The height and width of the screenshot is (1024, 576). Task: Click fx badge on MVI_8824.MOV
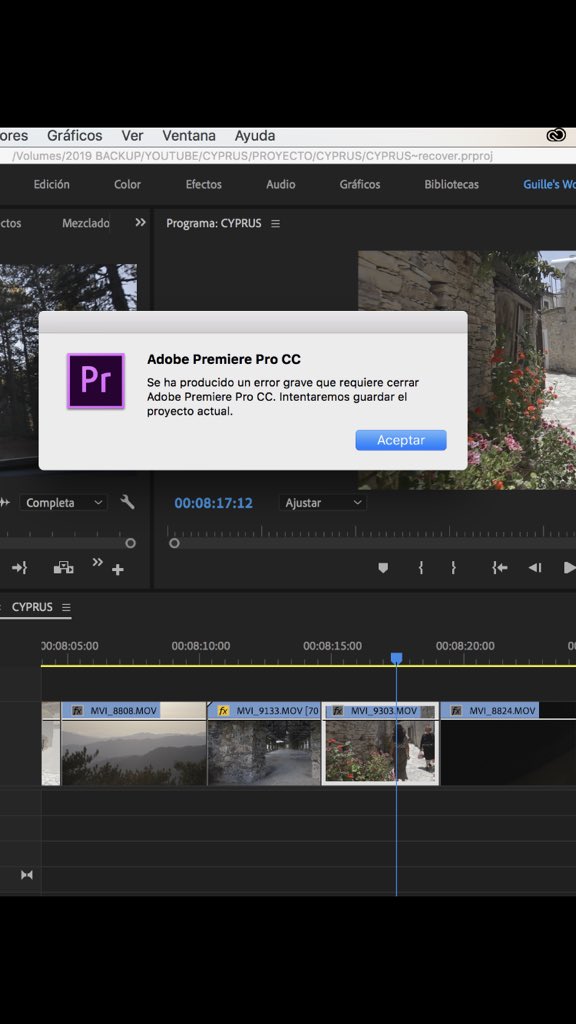coord(456,711)
